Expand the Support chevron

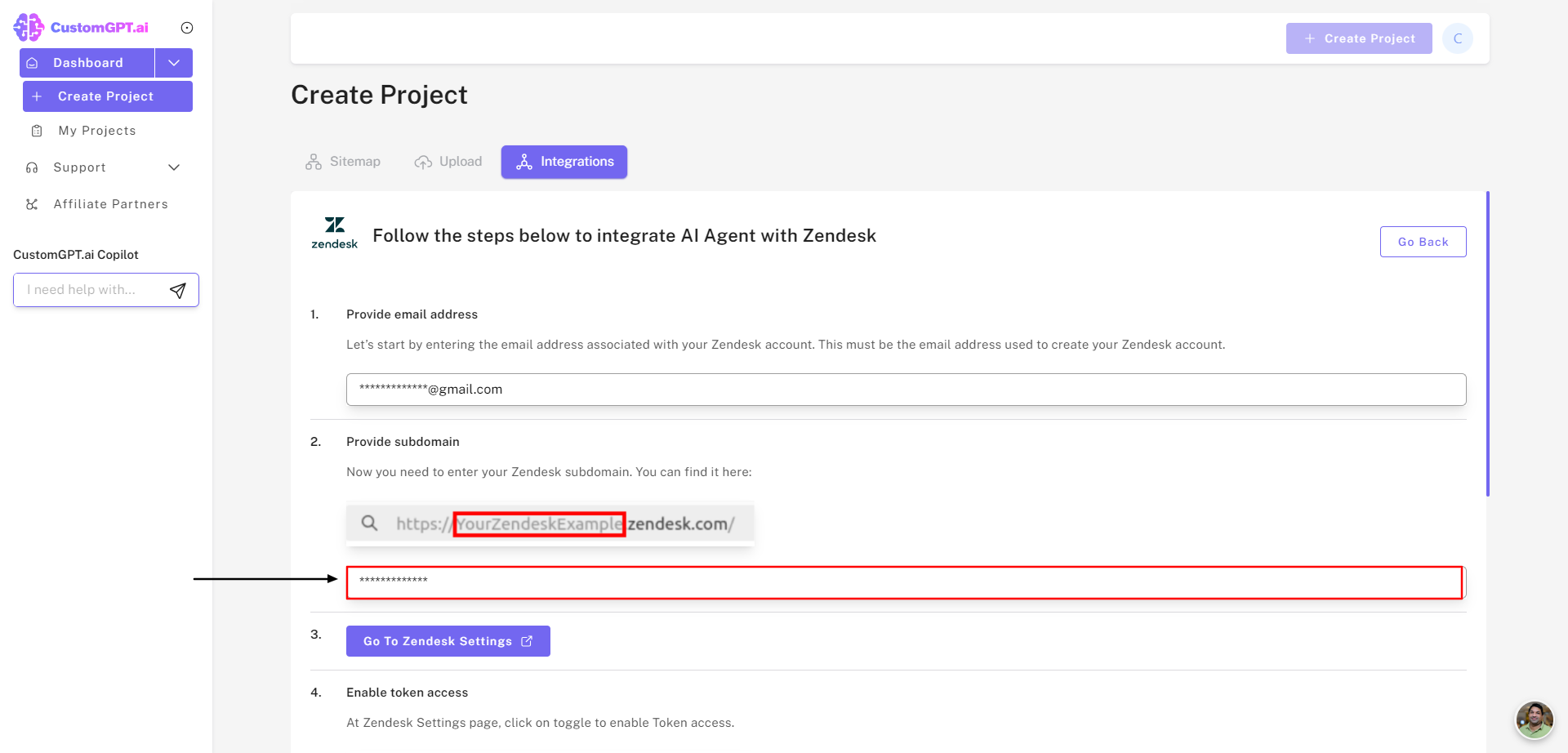click(x=174, y=167)
